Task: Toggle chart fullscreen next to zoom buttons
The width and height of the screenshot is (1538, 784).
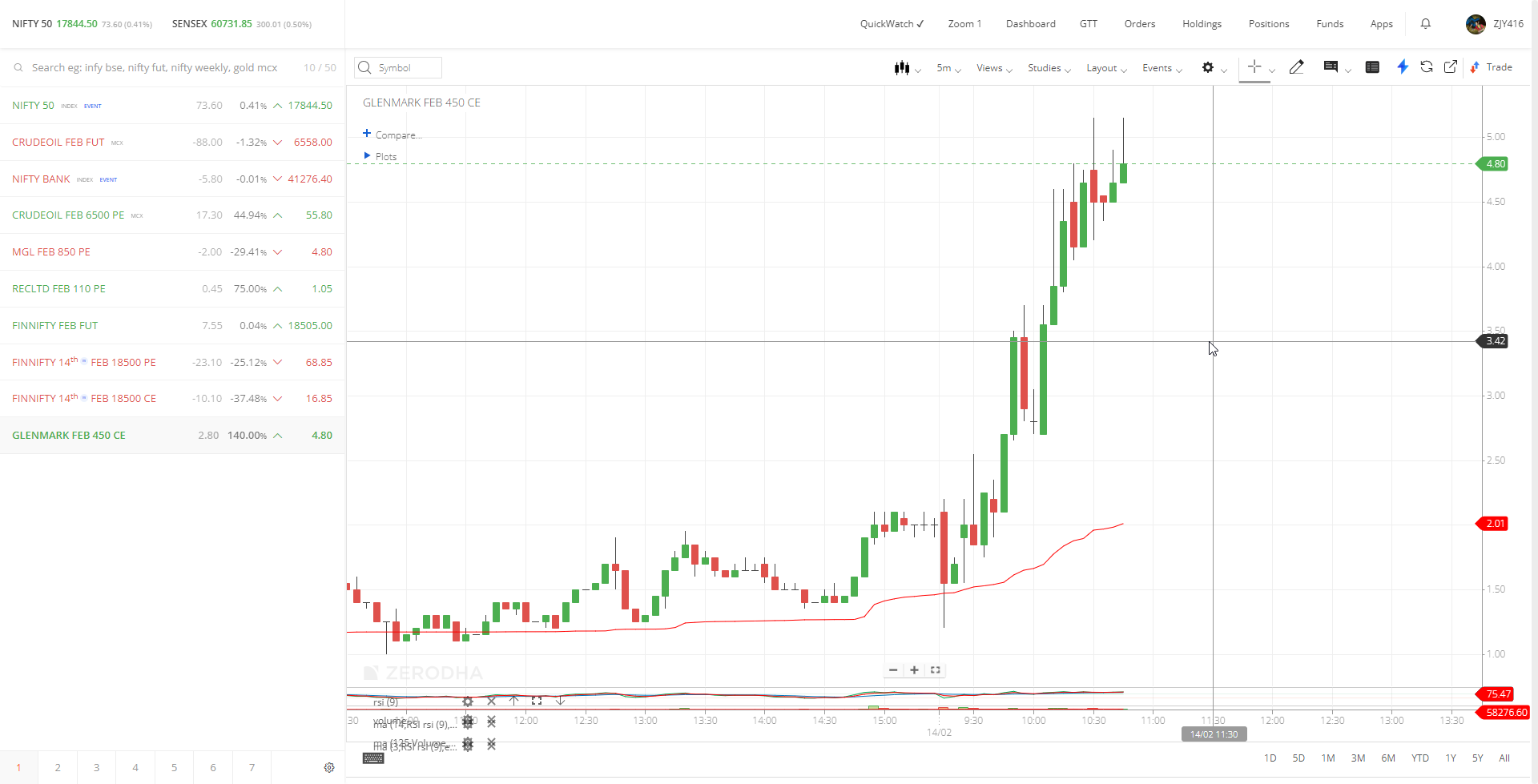Action: (936, 670)
